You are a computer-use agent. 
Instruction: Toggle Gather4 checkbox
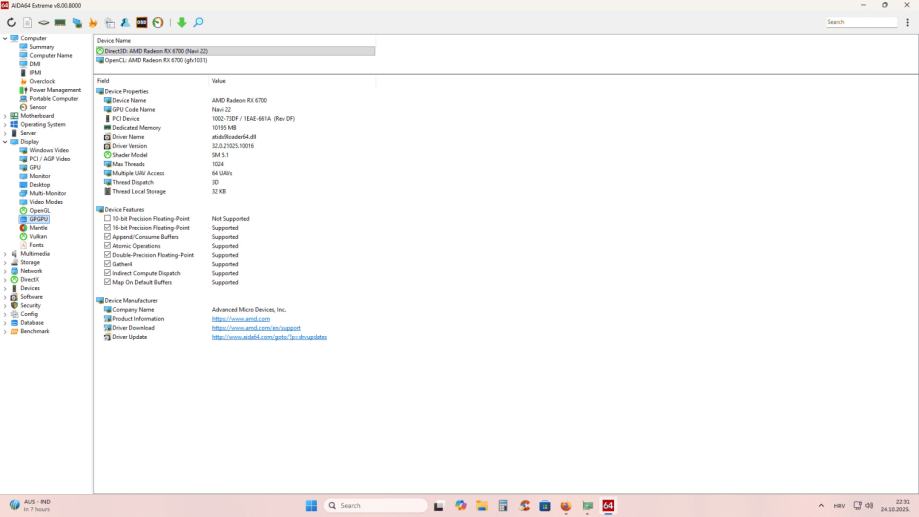click(107, 264)
